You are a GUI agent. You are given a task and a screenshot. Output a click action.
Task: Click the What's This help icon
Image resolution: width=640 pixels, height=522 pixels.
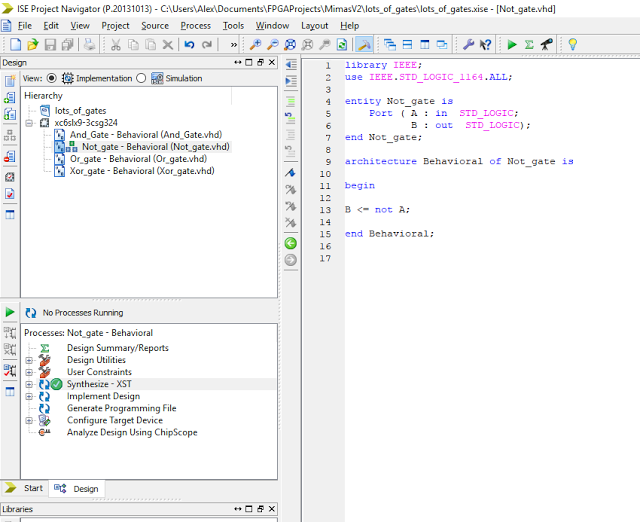coord(485,44)
